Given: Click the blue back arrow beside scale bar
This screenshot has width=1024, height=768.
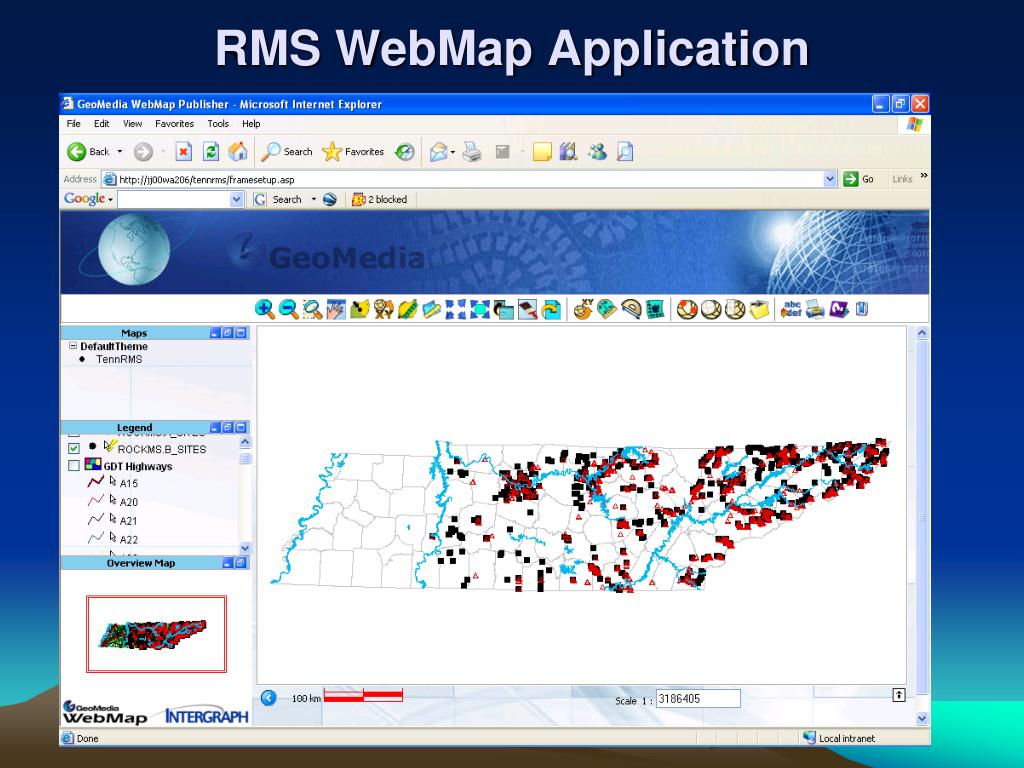Looking at the screenshot, I should (268, 698).
